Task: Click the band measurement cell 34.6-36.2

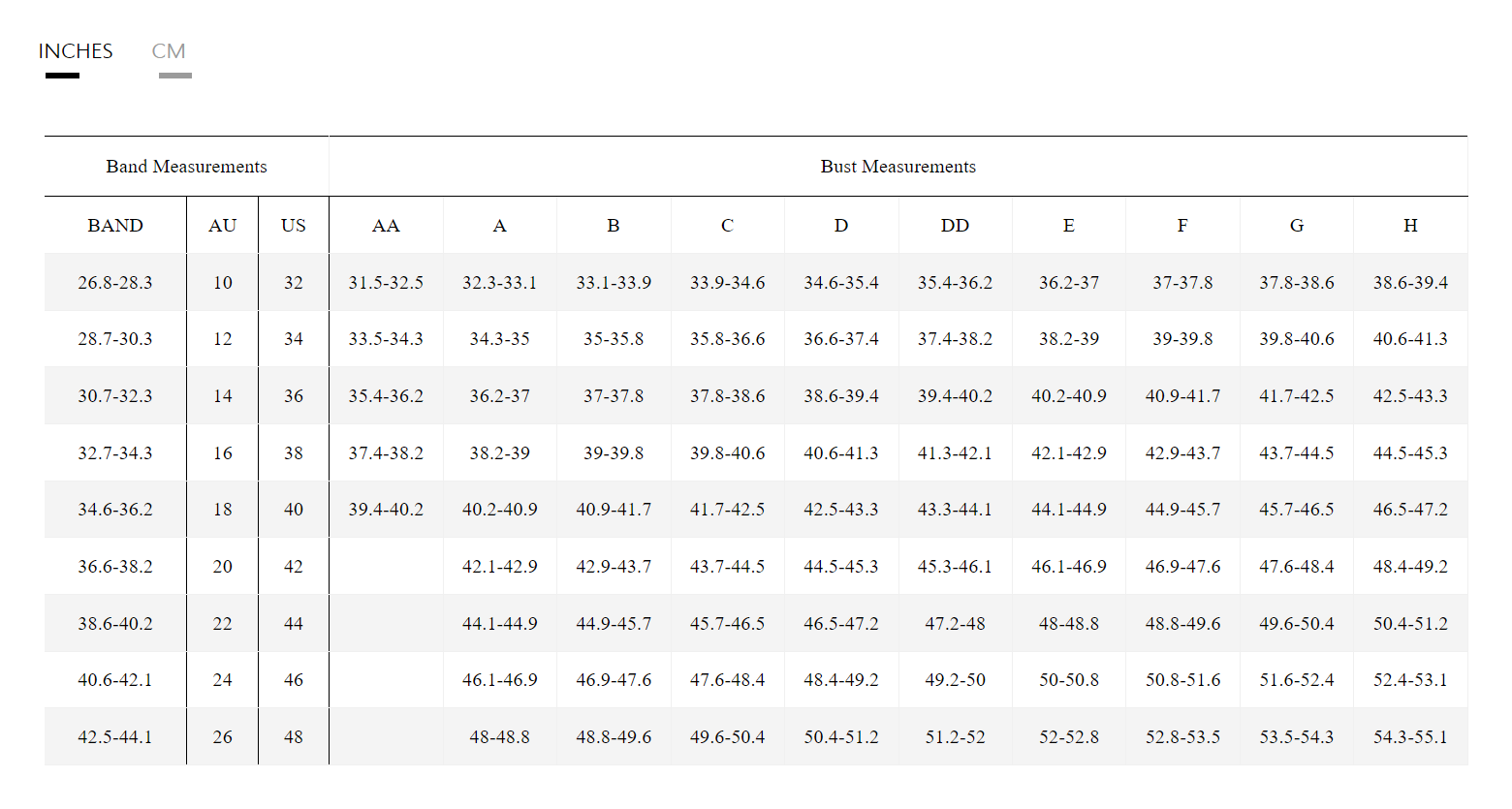Action: (x=115, y=510)
